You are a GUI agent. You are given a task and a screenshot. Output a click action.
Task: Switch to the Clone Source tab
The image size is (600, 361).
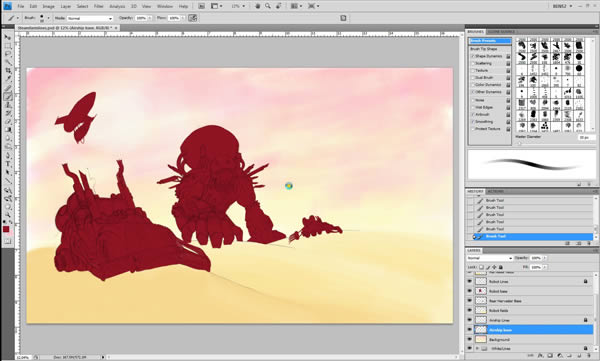tap(501, 31)
